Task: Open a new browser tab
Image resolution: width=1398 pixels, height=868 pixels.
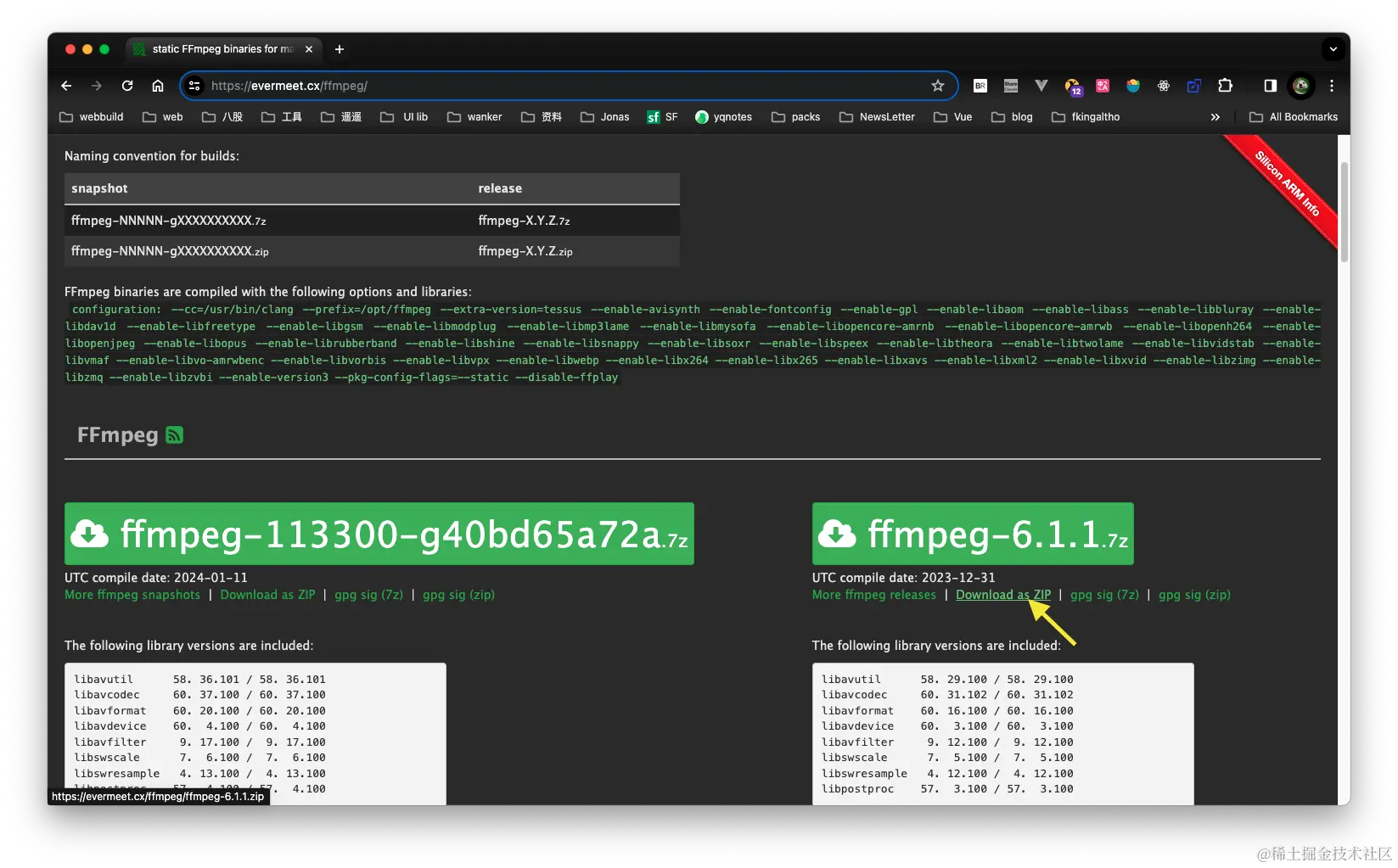Action: pyautogui.click(x=340, y=49)
